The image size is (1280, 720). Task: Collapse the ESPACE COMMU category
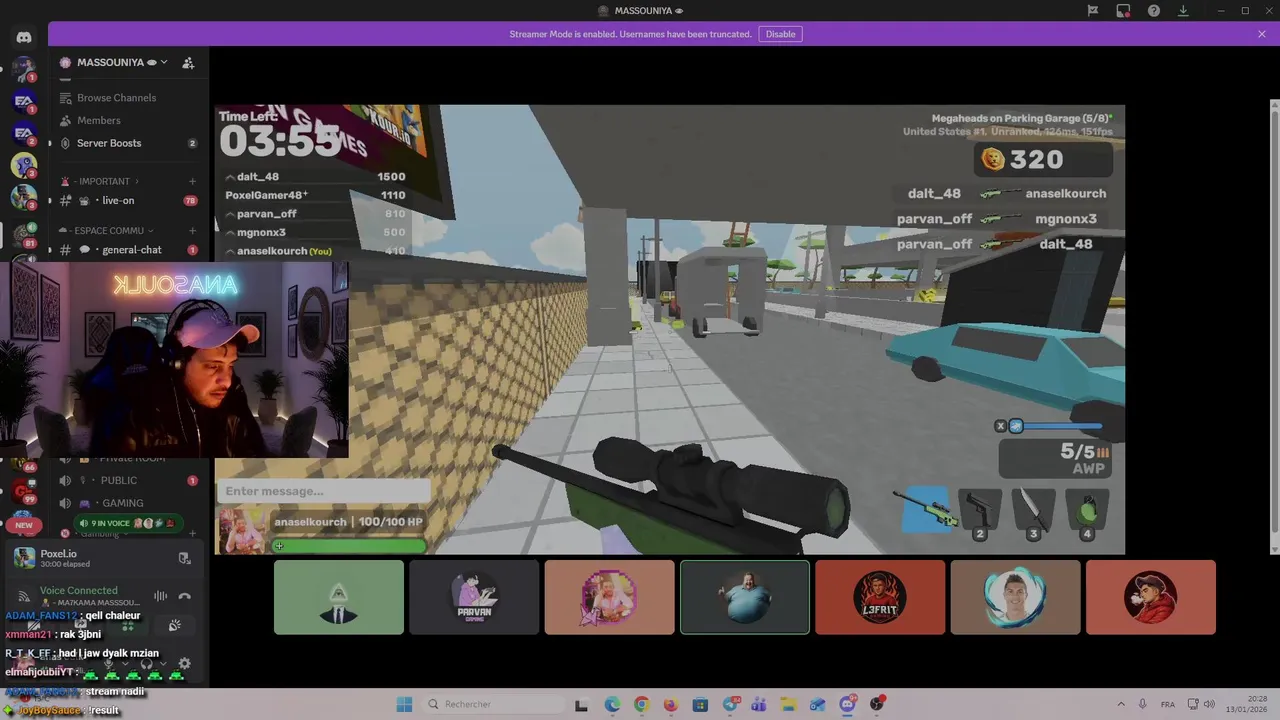click(x=109, y=230)
